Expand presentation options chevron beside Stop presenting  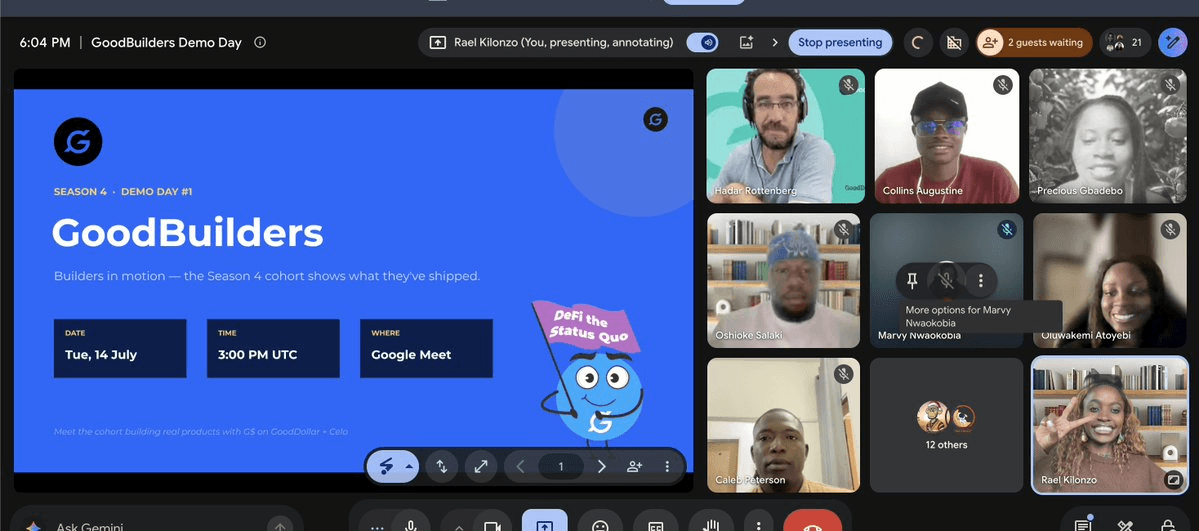pyautogui.click(x=775, y=43)
